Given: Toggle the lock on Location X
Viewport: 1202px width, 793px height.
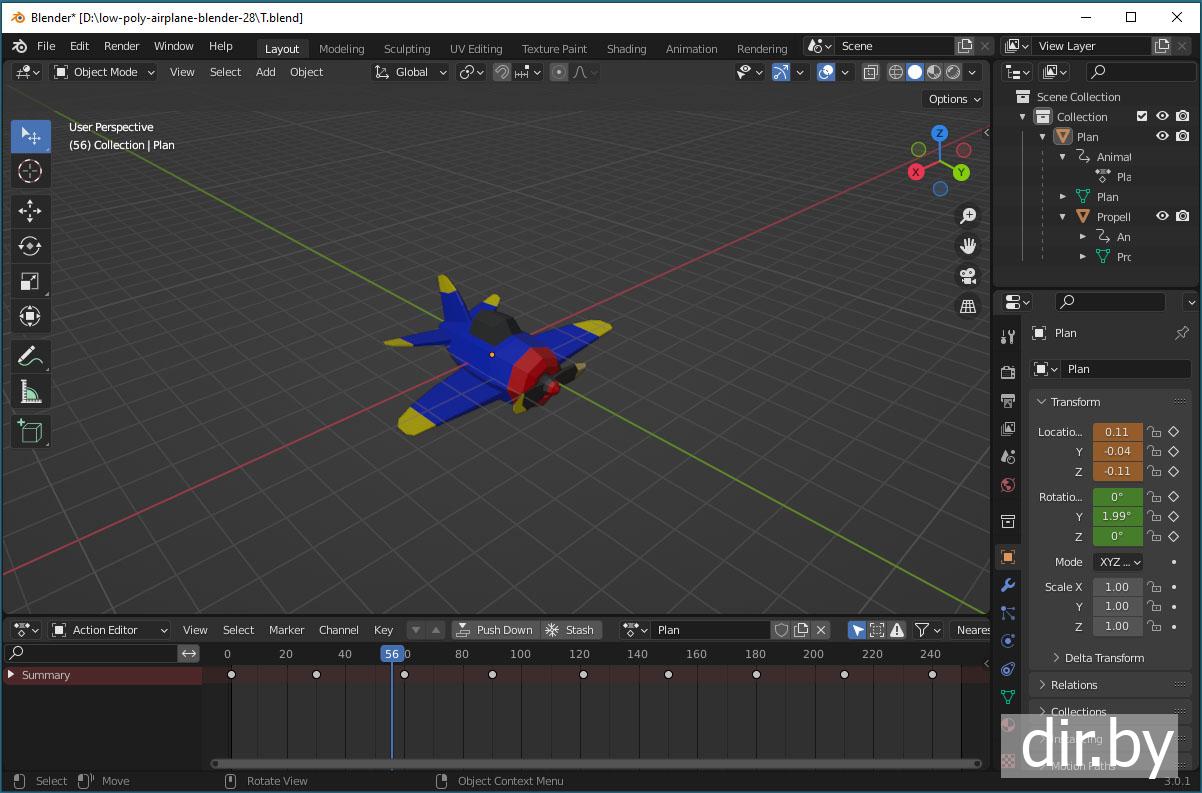Looking at the screenshot, I should point(1154,432).
